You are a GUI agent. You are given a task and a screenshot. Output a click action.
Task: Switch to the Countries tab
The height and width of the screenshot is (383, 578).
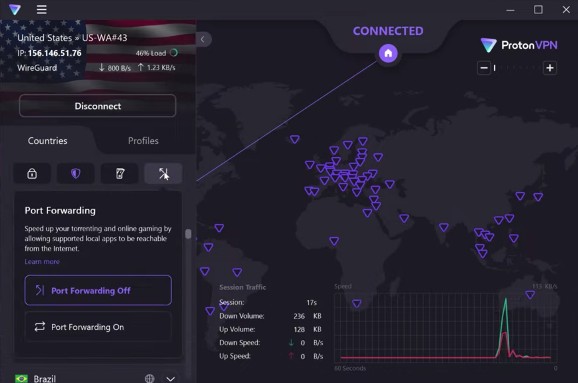[48, 141]
